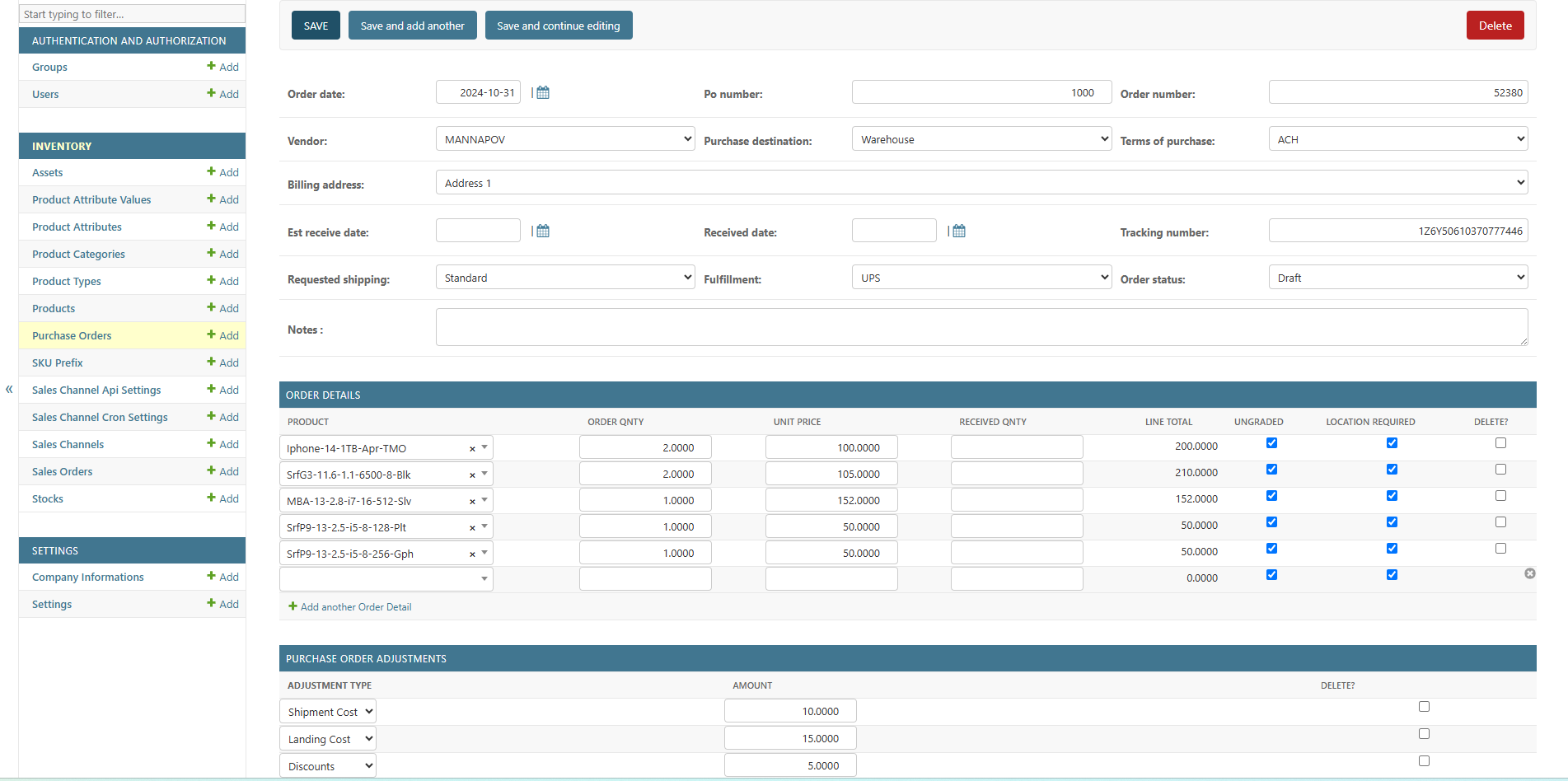Add a new Stock from the sidebar
This screenshot has width=1568, height=781.
click(222, 498)
